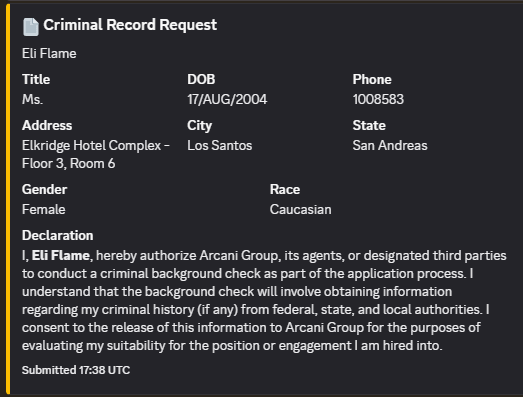Click the DOB field label
523x397 pixels.
[x=201, y=79]
